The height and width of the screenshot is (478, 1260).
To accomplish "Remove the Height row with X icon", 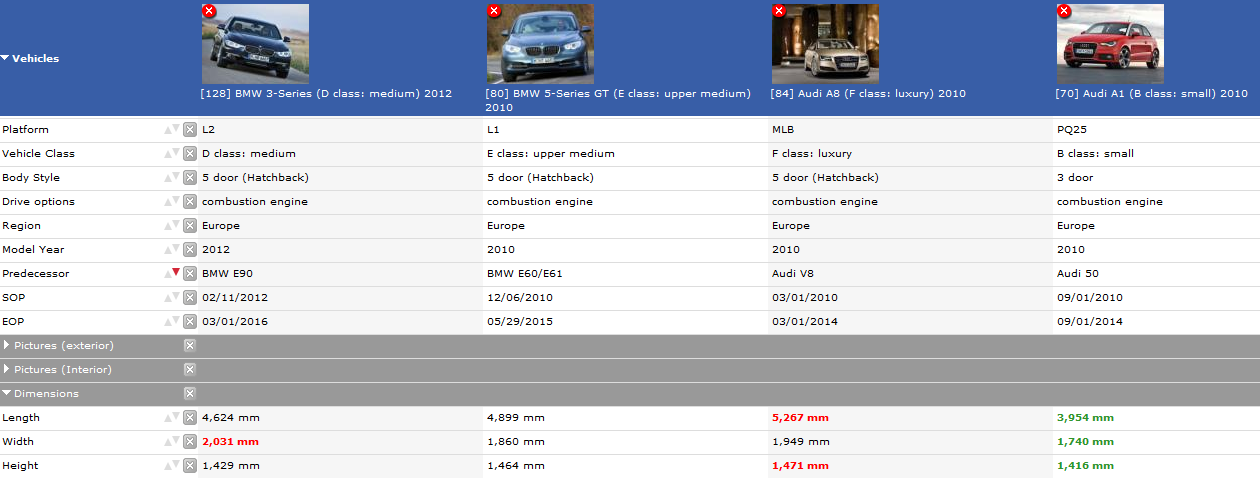I will pyautogui.click(x=189, y=465).
